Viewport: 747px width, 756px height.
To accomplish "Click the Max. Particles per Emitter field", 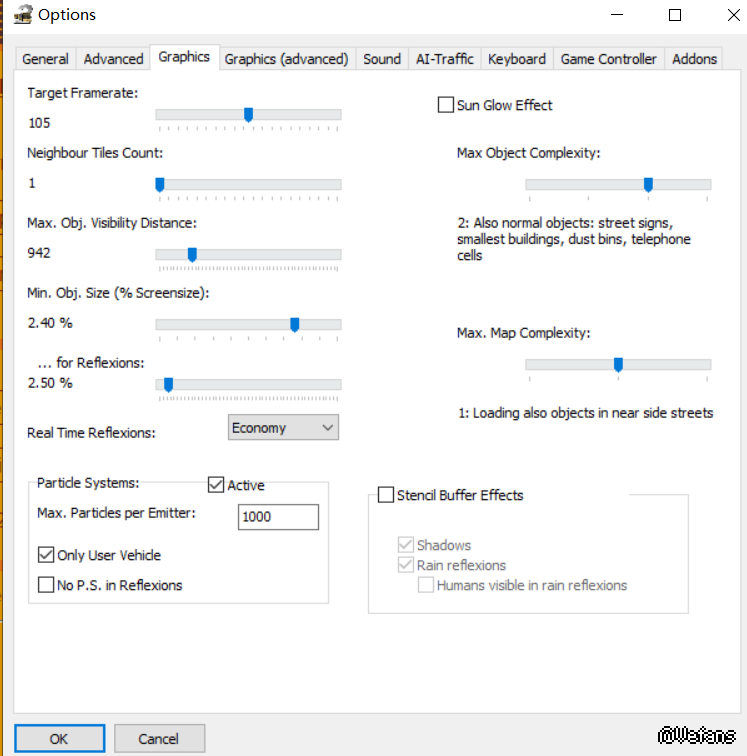I will 278,517.
